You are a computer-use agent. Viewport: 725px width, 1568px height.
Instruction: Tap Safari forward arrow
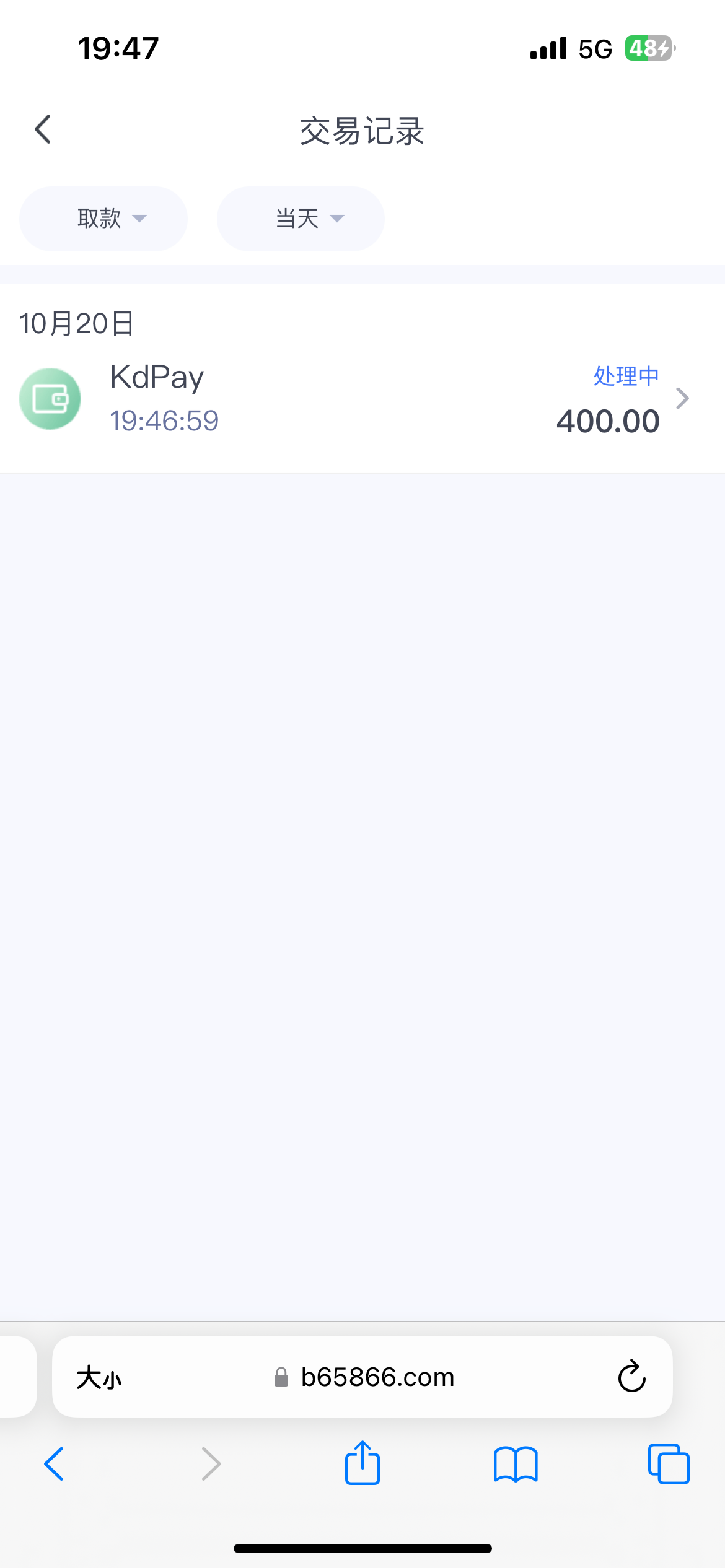[211, 1465]
